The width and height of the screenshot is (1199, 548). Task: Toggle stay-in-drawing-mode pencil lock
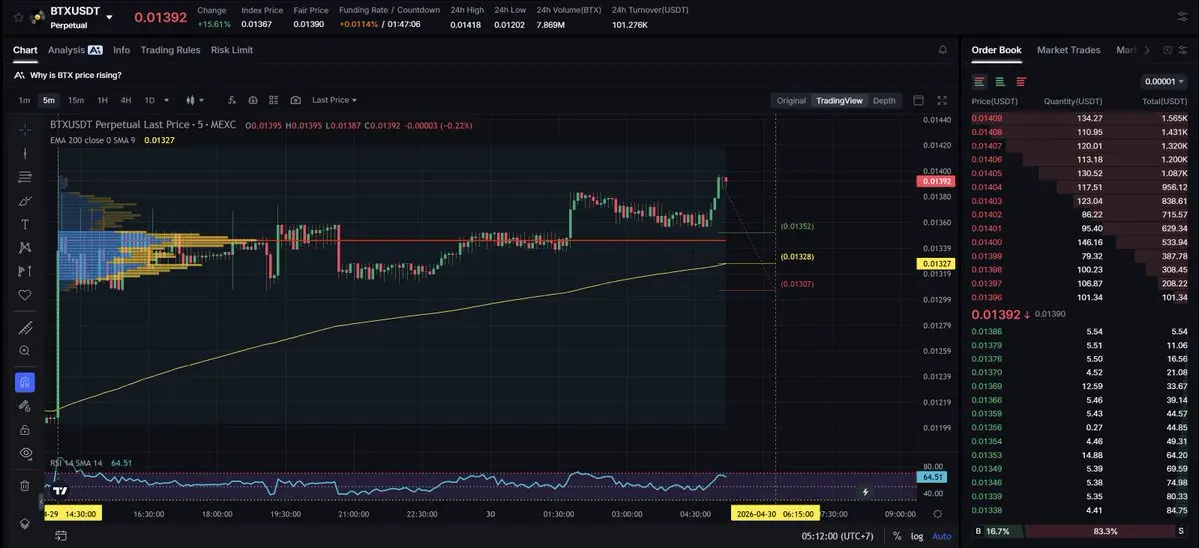pos(24,406)
